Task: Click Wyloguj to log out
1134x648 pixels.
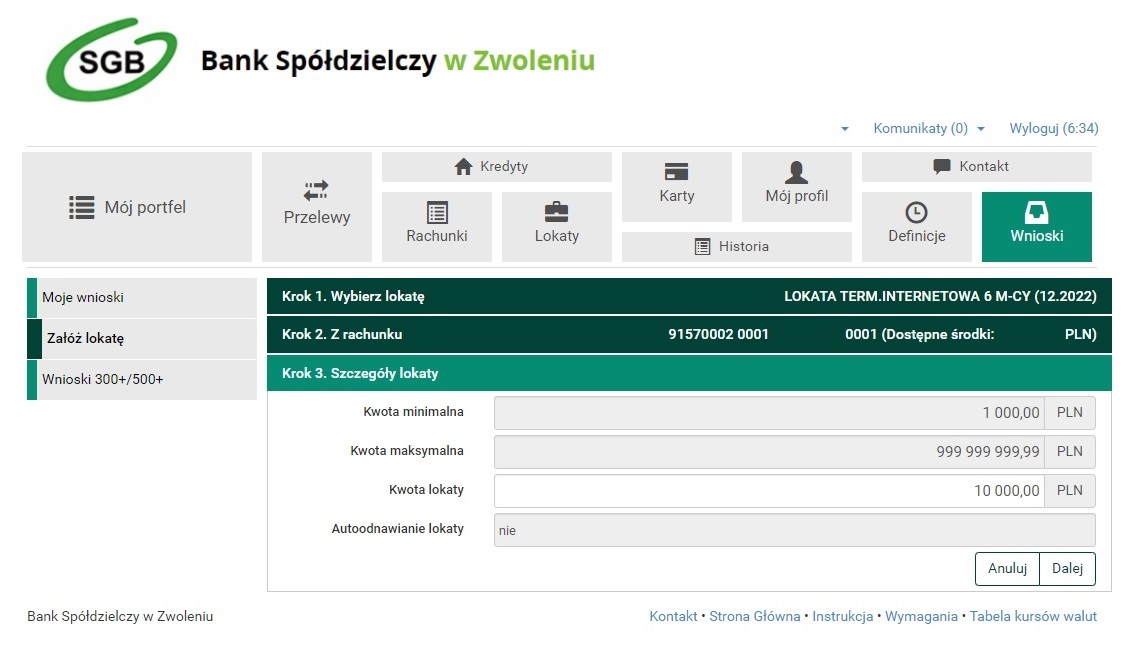Action: [1054, 129]
